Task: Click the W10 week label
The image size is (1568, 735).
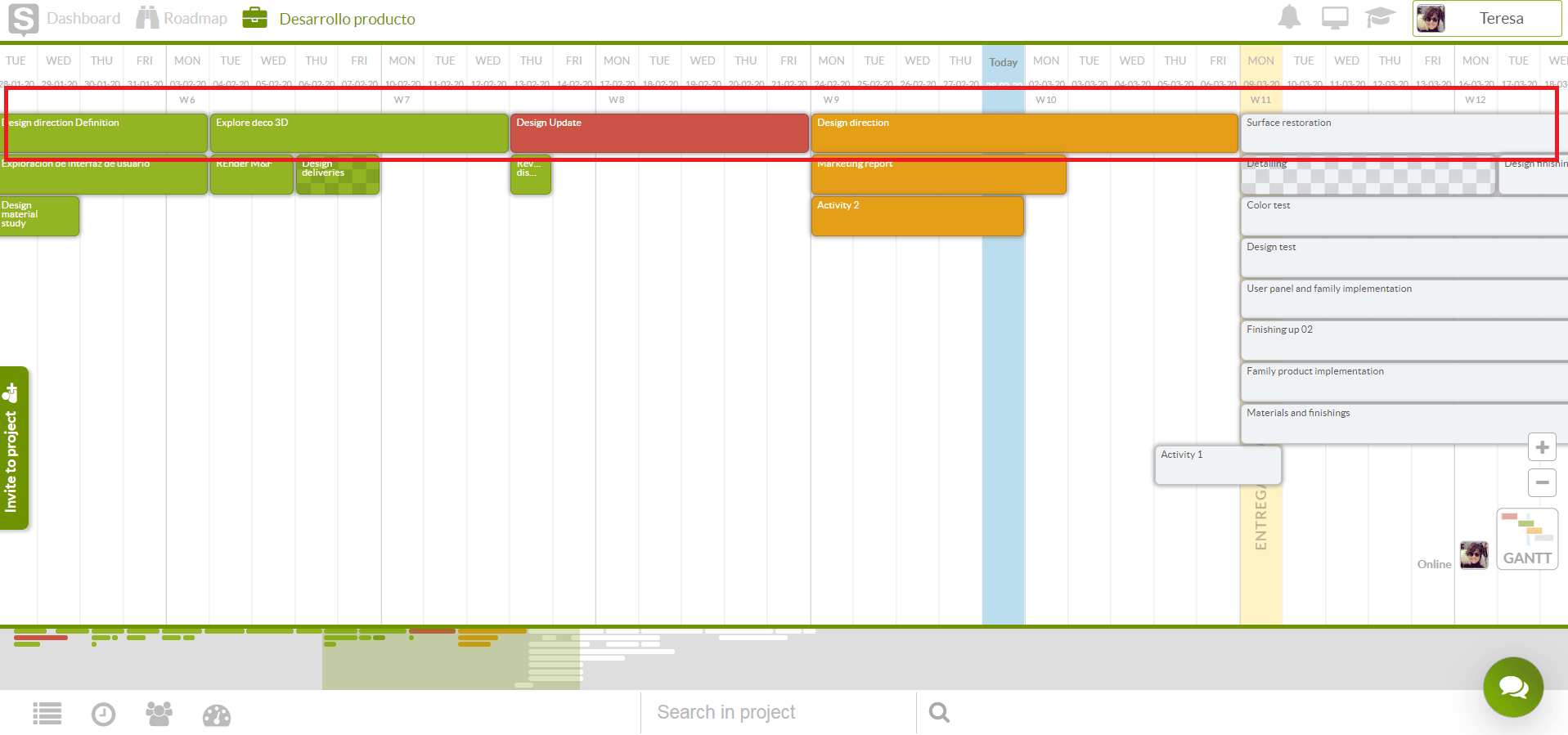Action: point(1046,100)
